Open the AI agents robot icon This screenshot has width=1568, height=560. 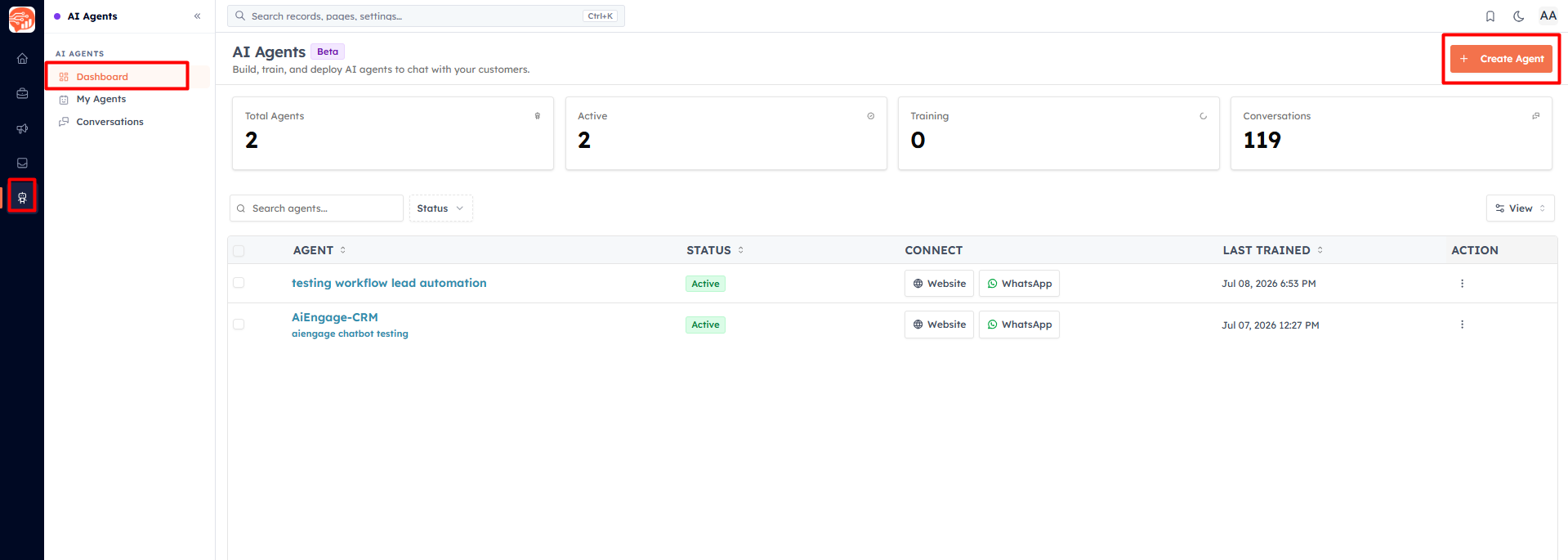[x=22, y=198]
